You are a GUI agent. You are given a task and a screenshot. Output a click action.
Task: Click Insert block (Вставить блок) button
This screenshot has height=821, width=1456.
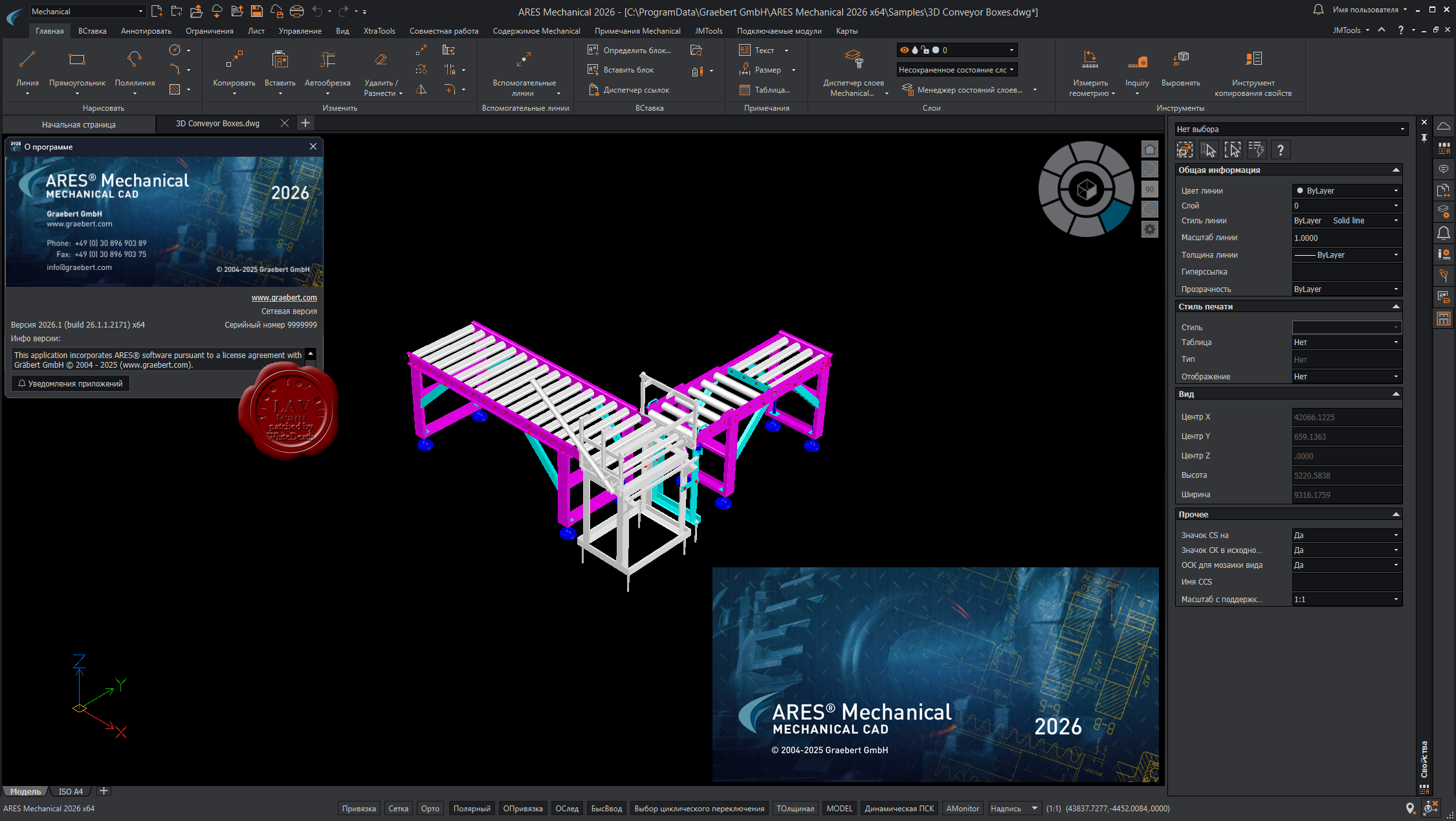(621, 69)
